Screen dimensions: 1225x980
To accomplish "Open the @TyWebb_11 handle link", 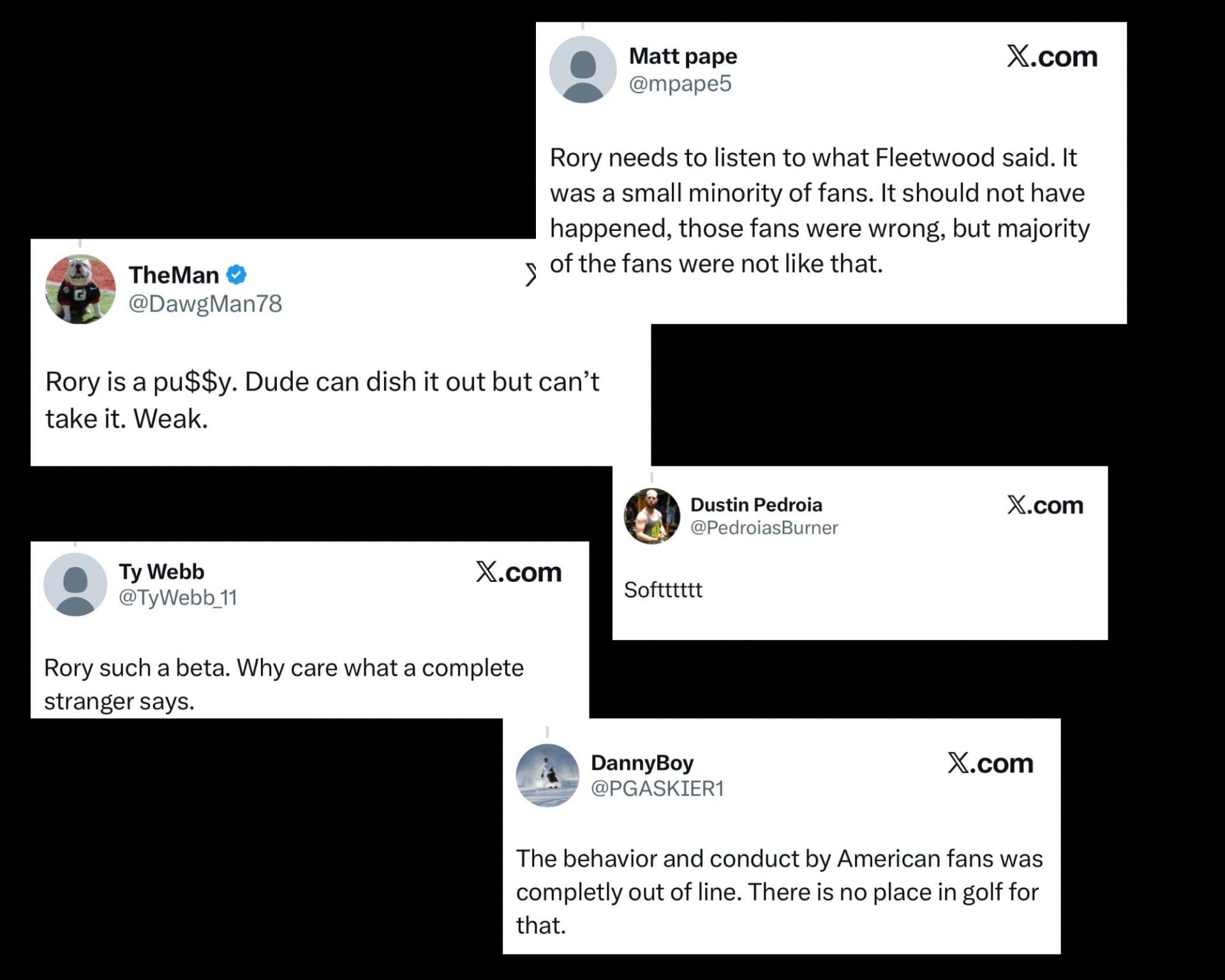I will (x=177, y=597).
